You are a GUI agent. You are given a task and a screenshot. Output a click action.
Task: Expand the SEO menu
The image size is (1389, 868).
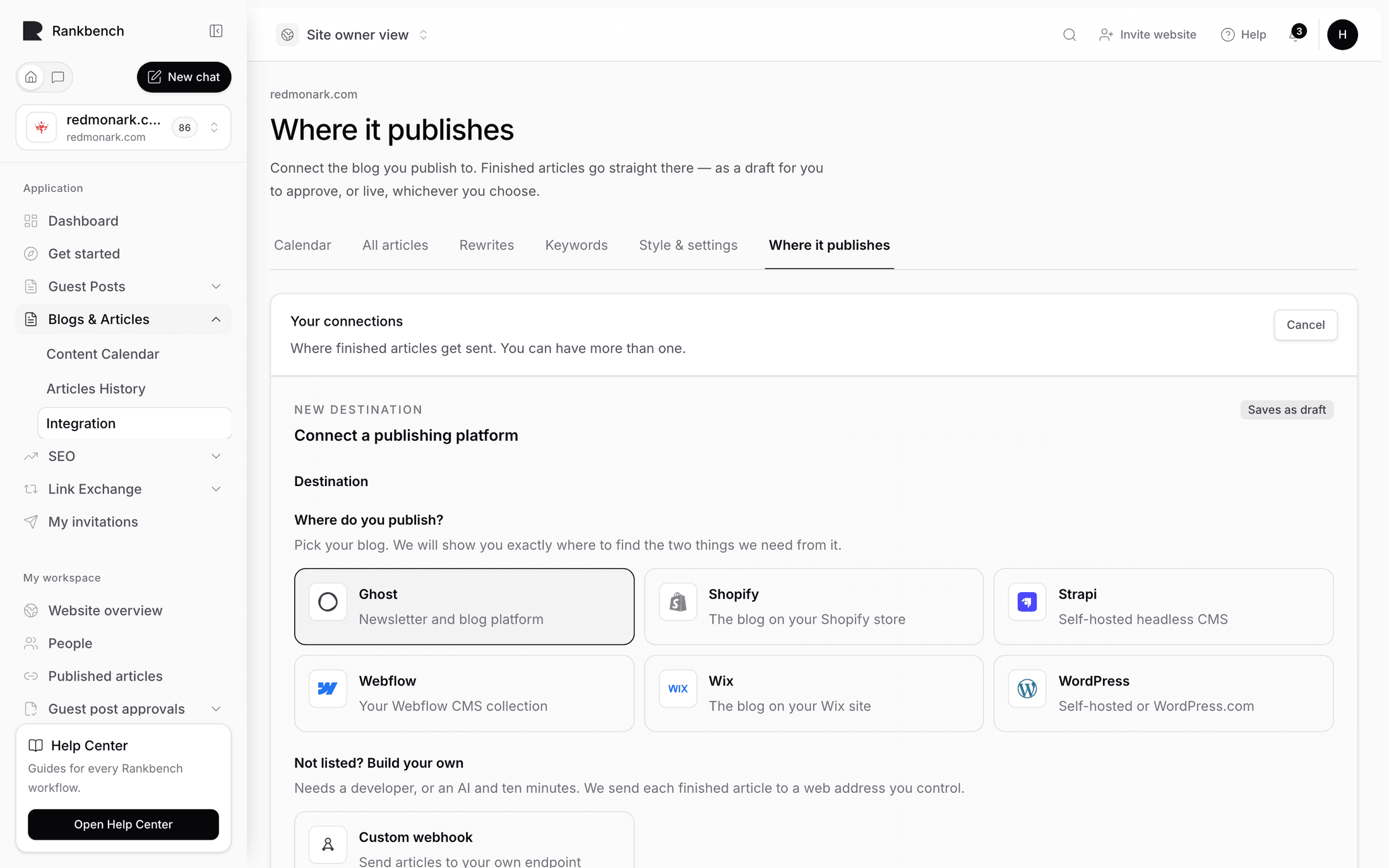click(123, 456)
